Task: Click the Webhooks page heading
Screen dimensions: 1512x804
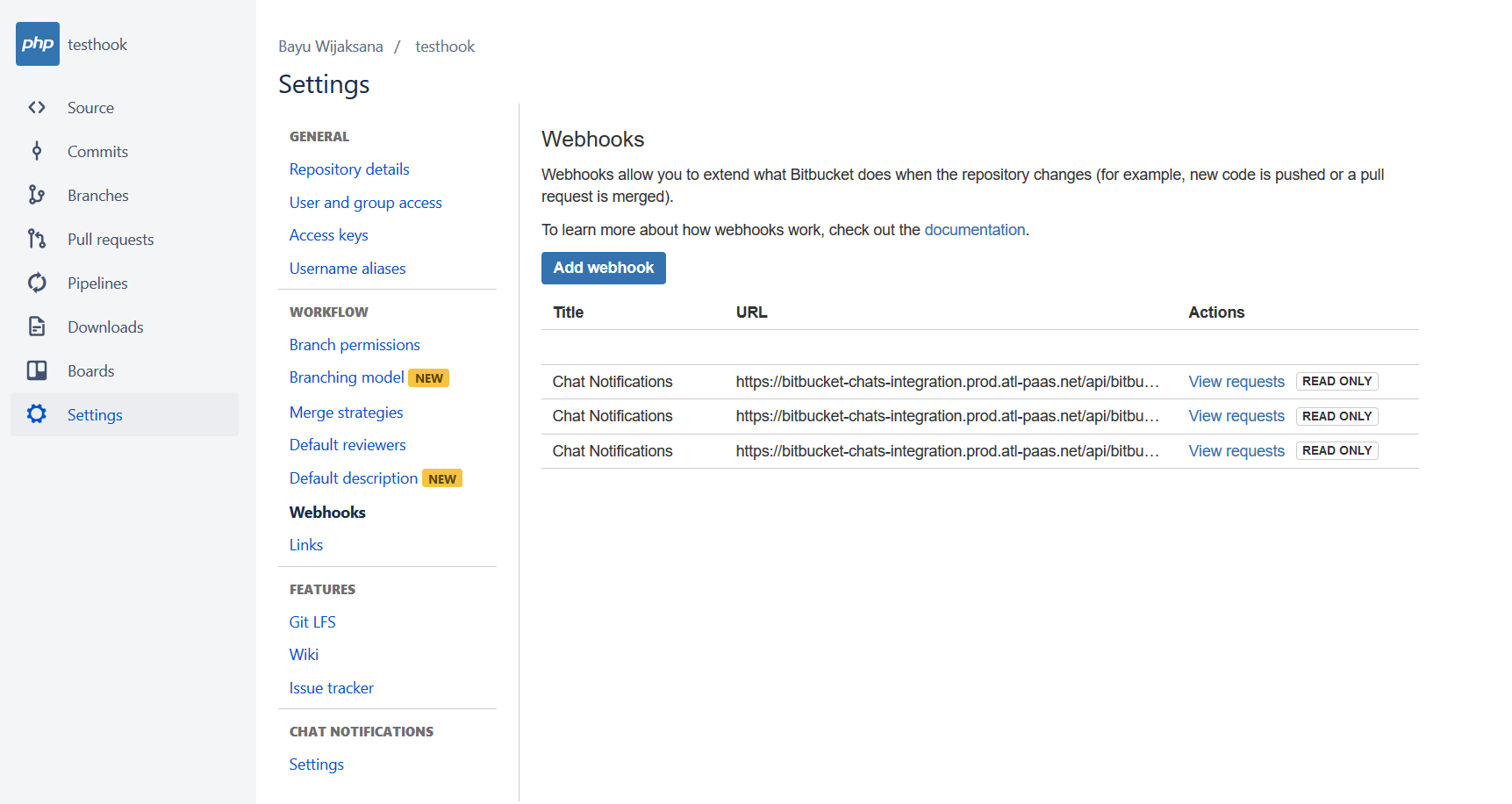Action: (x=593, y=140)
